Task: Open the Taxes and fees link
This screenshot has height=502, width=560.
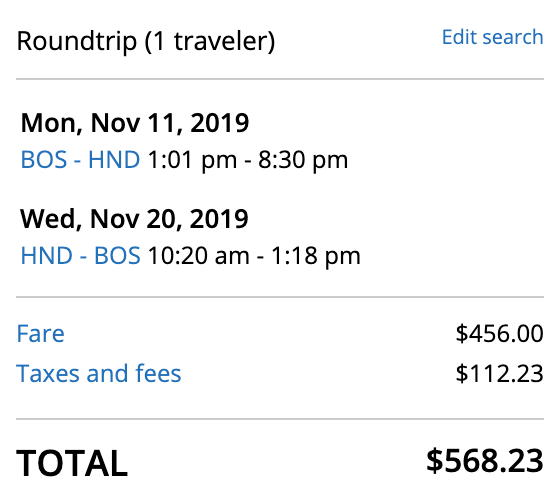Action: [99, 373]
